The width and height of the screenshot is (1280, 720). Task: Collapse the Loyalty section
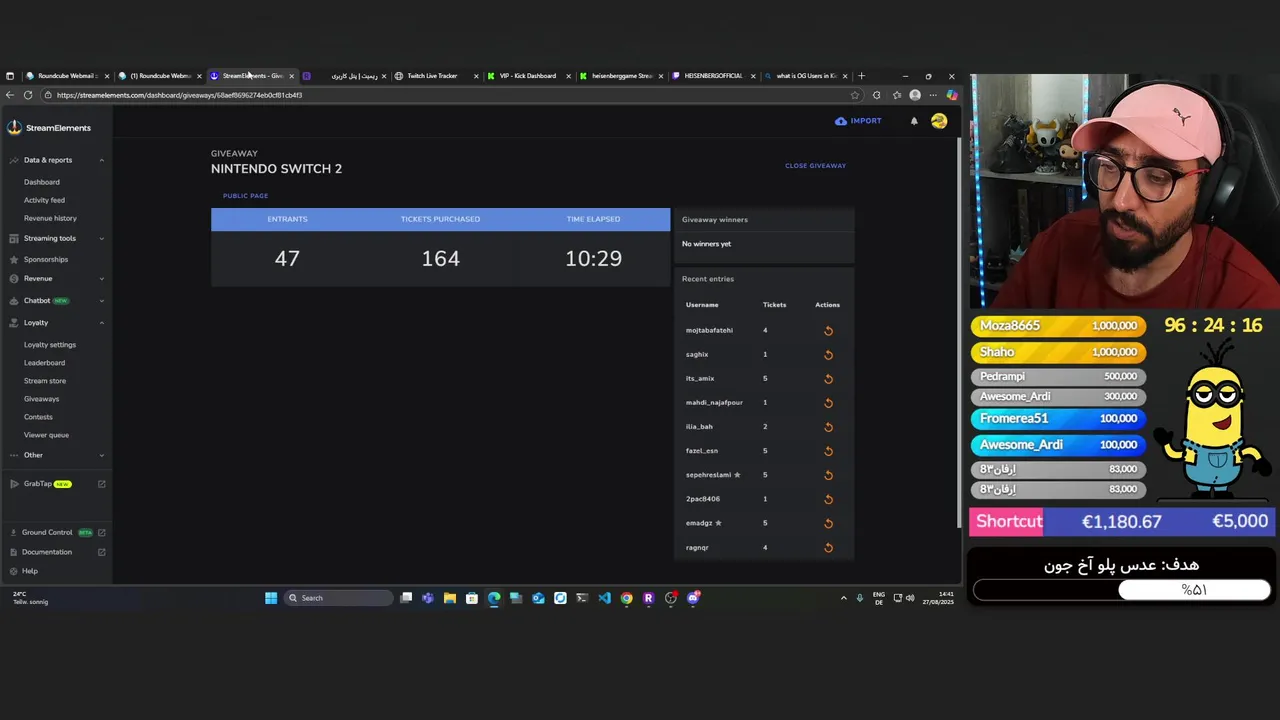[101, 323]
